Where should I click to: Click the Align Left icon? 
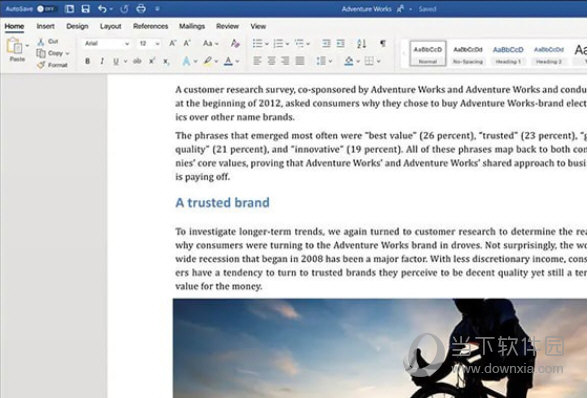point(257,61)
